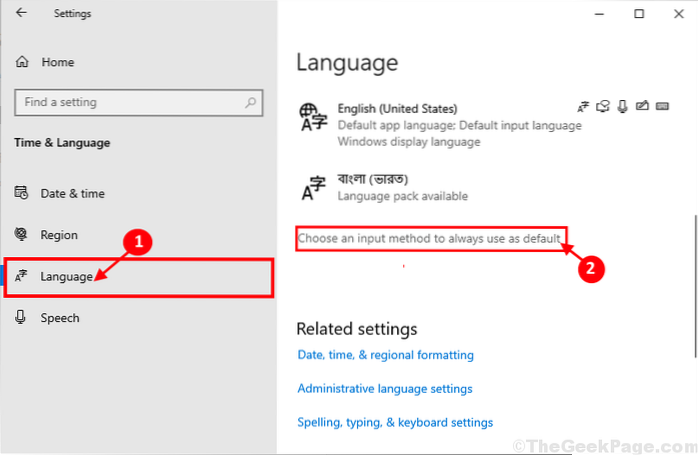Viewport: 698px width, 455px height.
Task: Click the English text-to-speech feature icon
Action: click(x=603, y=106)
